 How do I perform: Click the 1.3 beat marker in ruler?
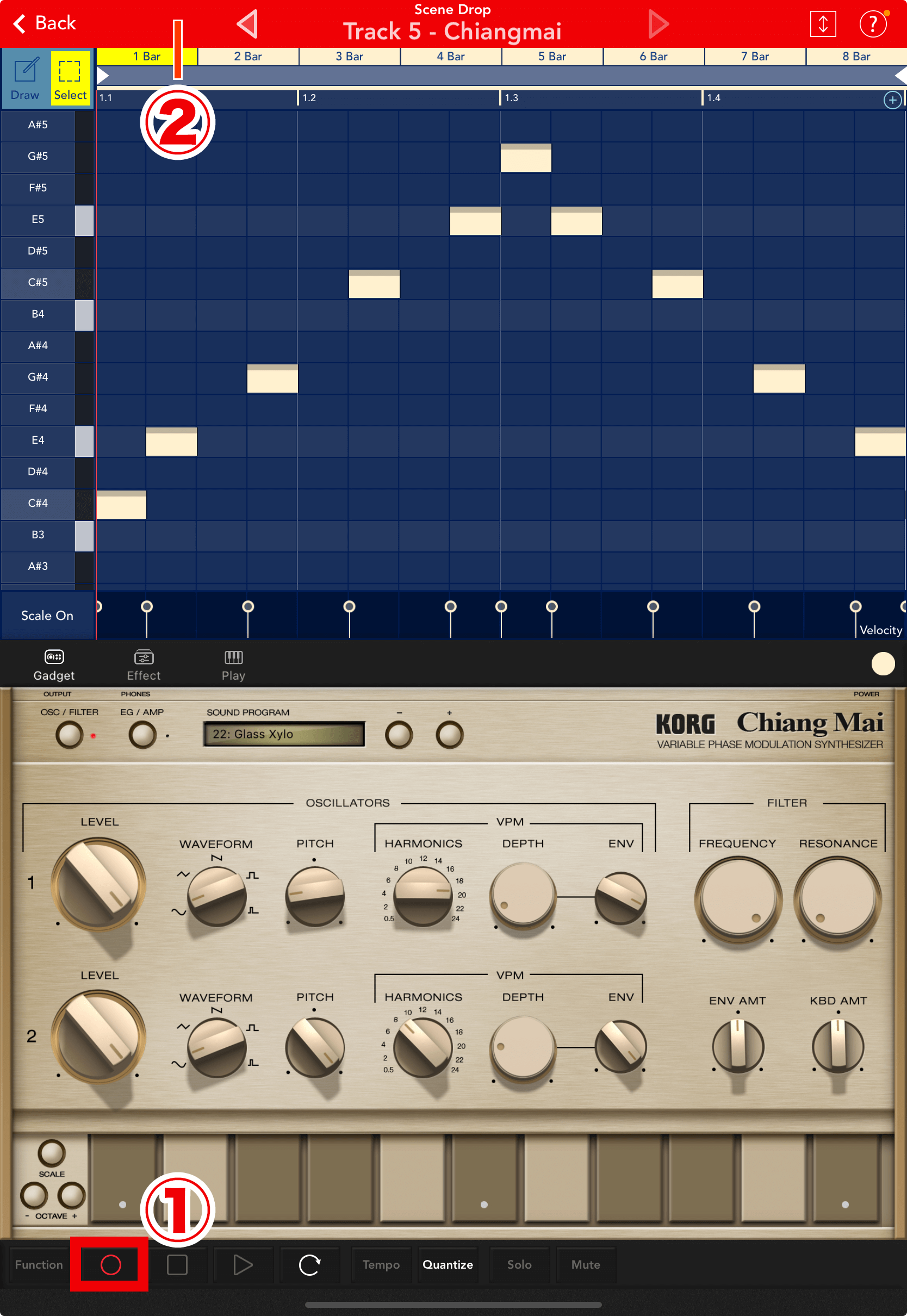click(512, 98)
